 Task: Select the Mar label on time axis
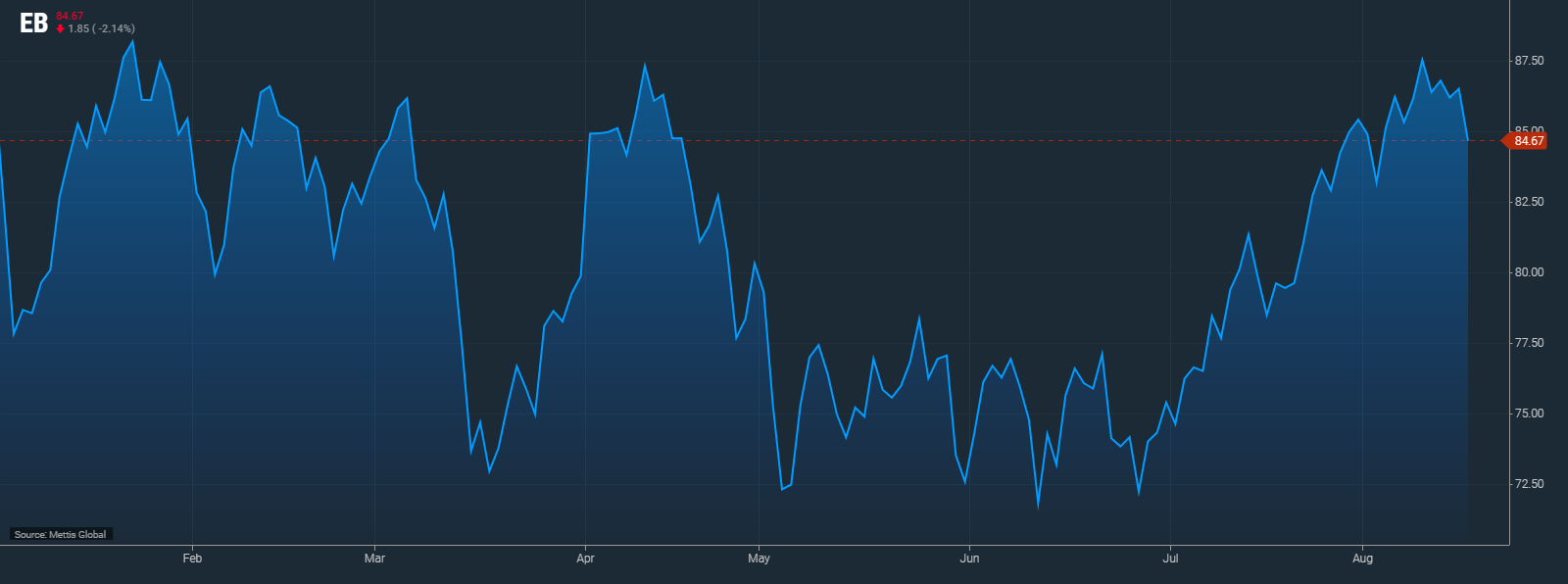click(374, 559)
